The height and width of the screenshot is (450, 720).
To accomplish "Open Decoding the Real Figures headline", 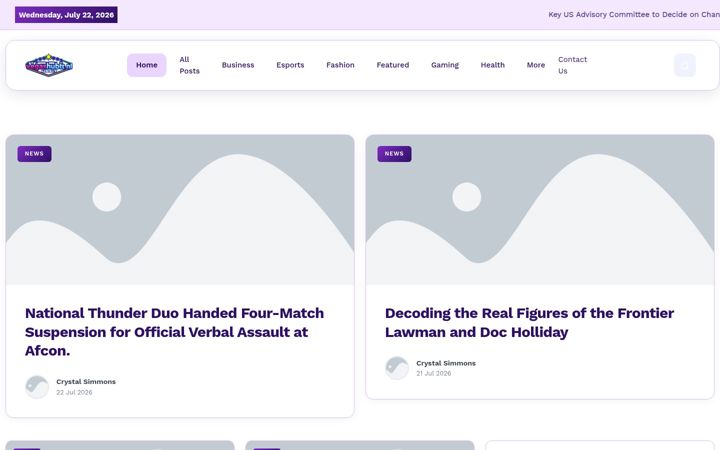I will (529, 323).
